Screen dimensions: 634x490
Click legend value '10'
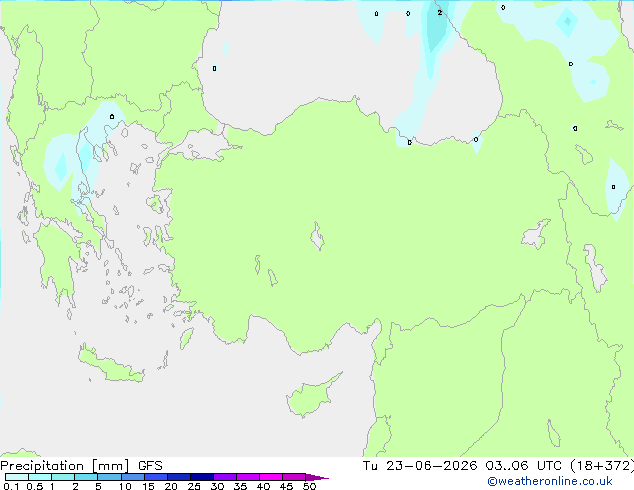(125, 486)
